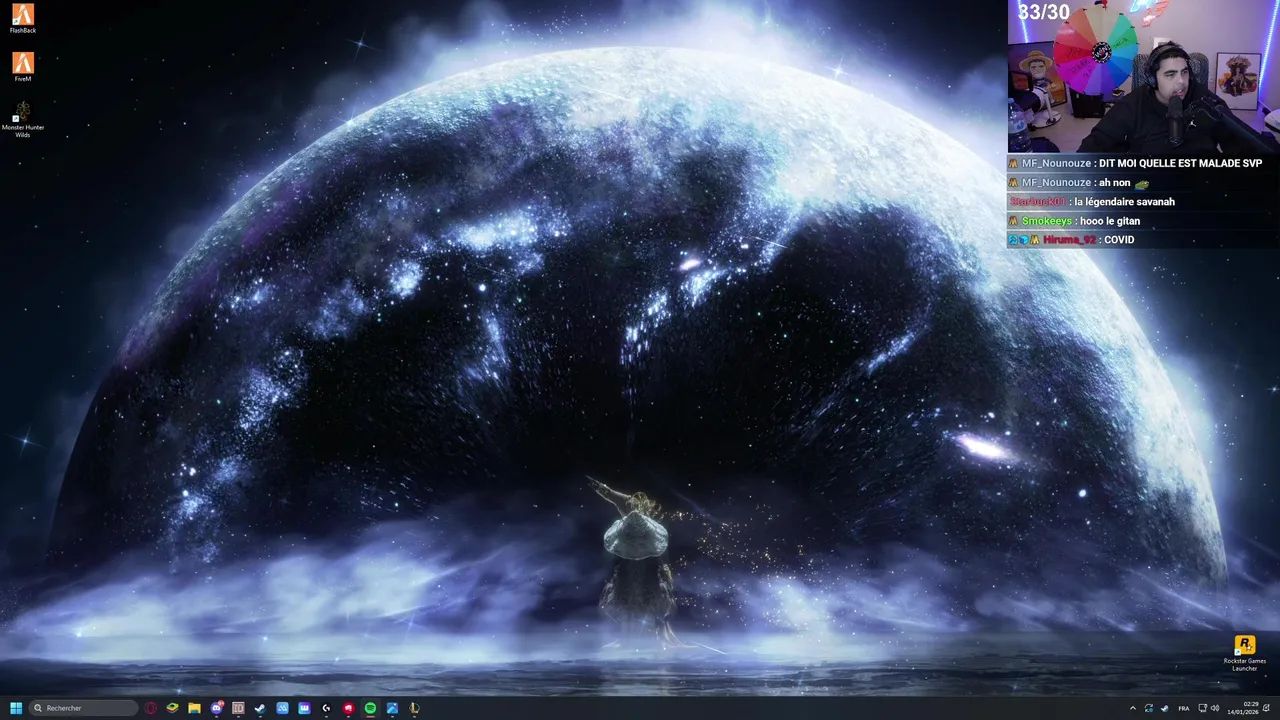Open the Windows Start menu
Image resolution: width=1280 pixels, height=720 pixels.
[16, 708]
